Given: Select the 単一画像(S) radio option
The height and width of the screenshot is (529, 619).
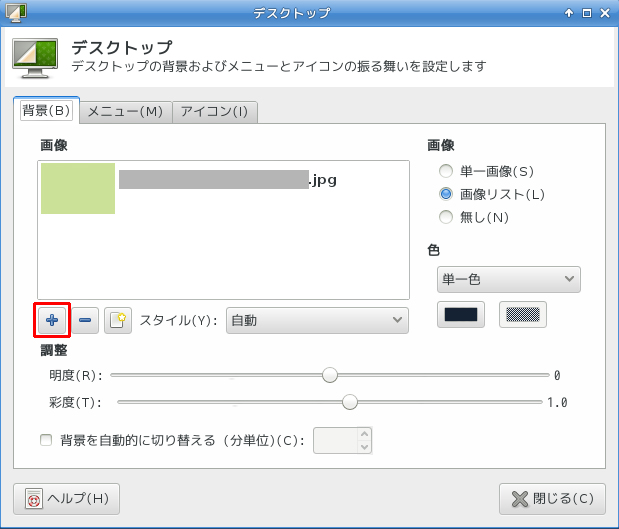Looking at the screenshot, I should 447,172.
